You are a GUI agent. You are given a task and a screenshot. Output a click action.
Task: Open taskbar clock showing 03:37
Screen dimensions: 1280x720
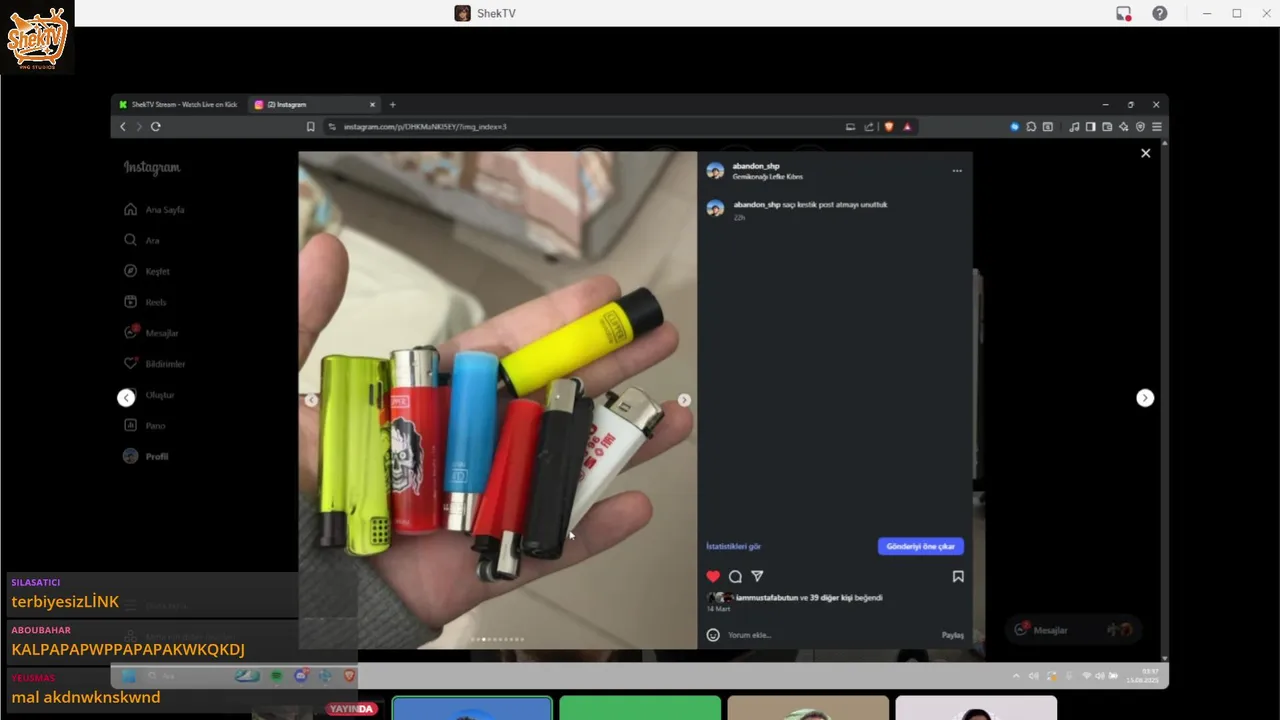1142,676
